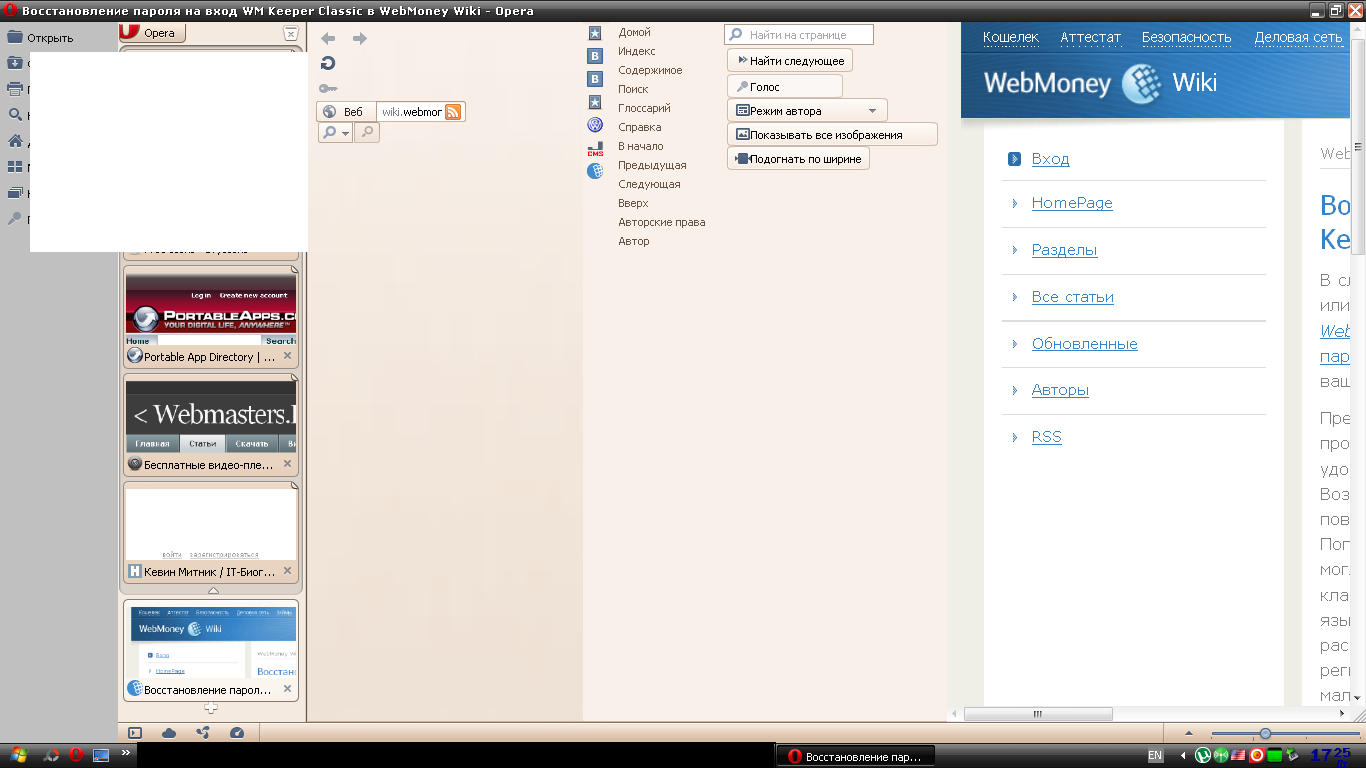Click the "Найти следующее" button
Image resolution: width=1366 pixels, height=768 pixels.
click(790, 61)
